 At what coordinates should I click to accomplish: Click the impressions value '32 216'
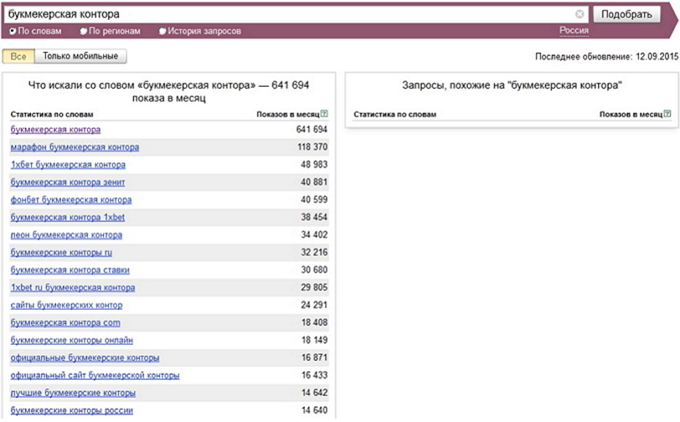[314, 252]
